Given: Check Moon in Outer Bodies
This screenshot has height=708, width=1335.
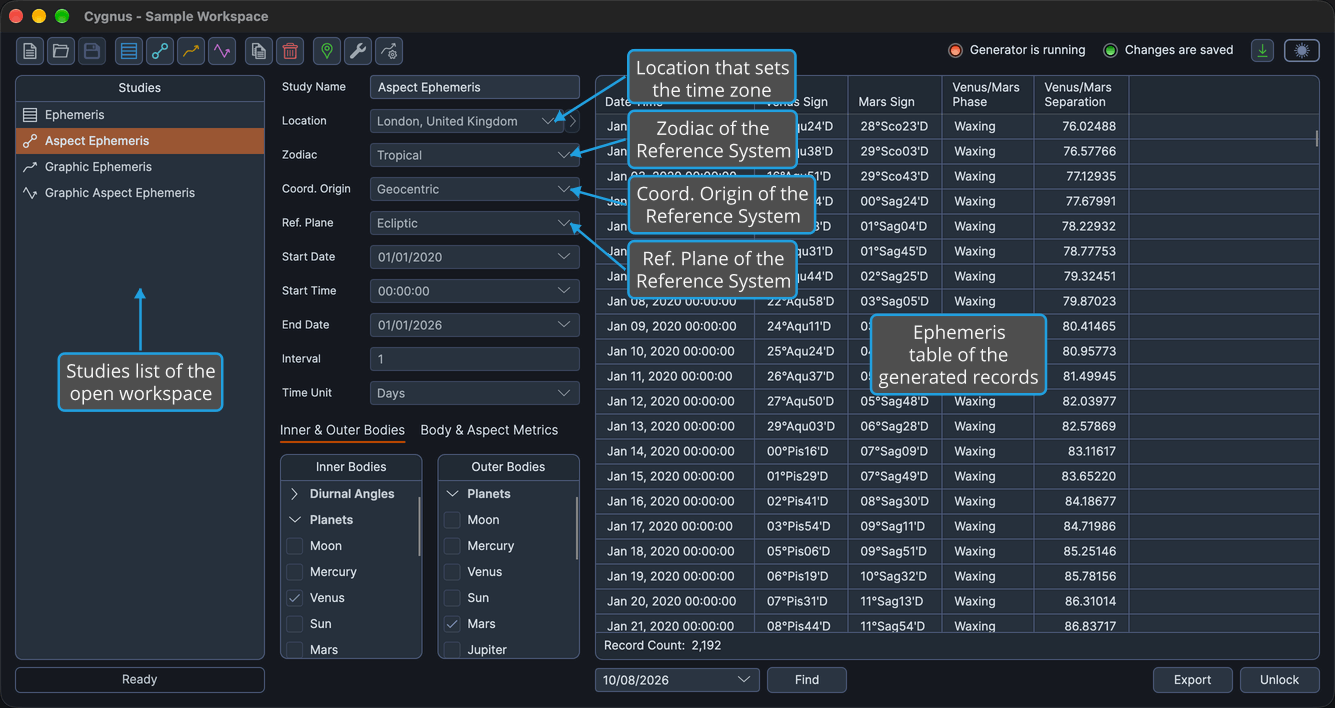Looking at the screenshot, I should pyautogui.click(x=452, y=520).
